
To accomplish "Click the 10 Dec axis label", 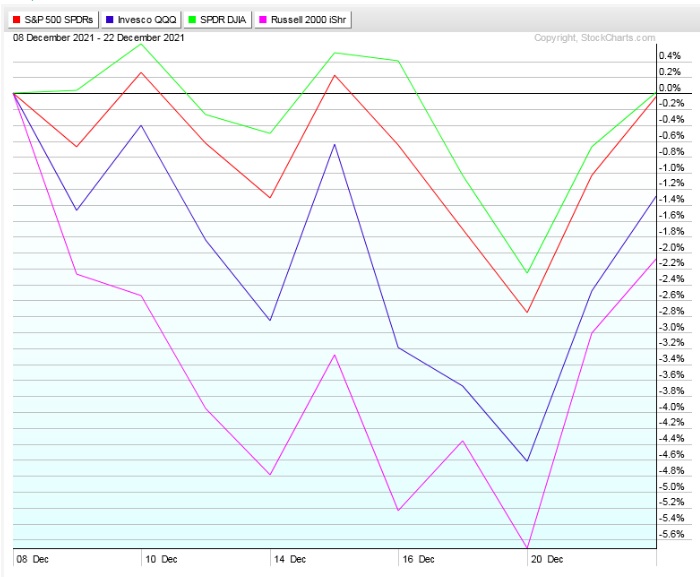I will tap(161, 559).
